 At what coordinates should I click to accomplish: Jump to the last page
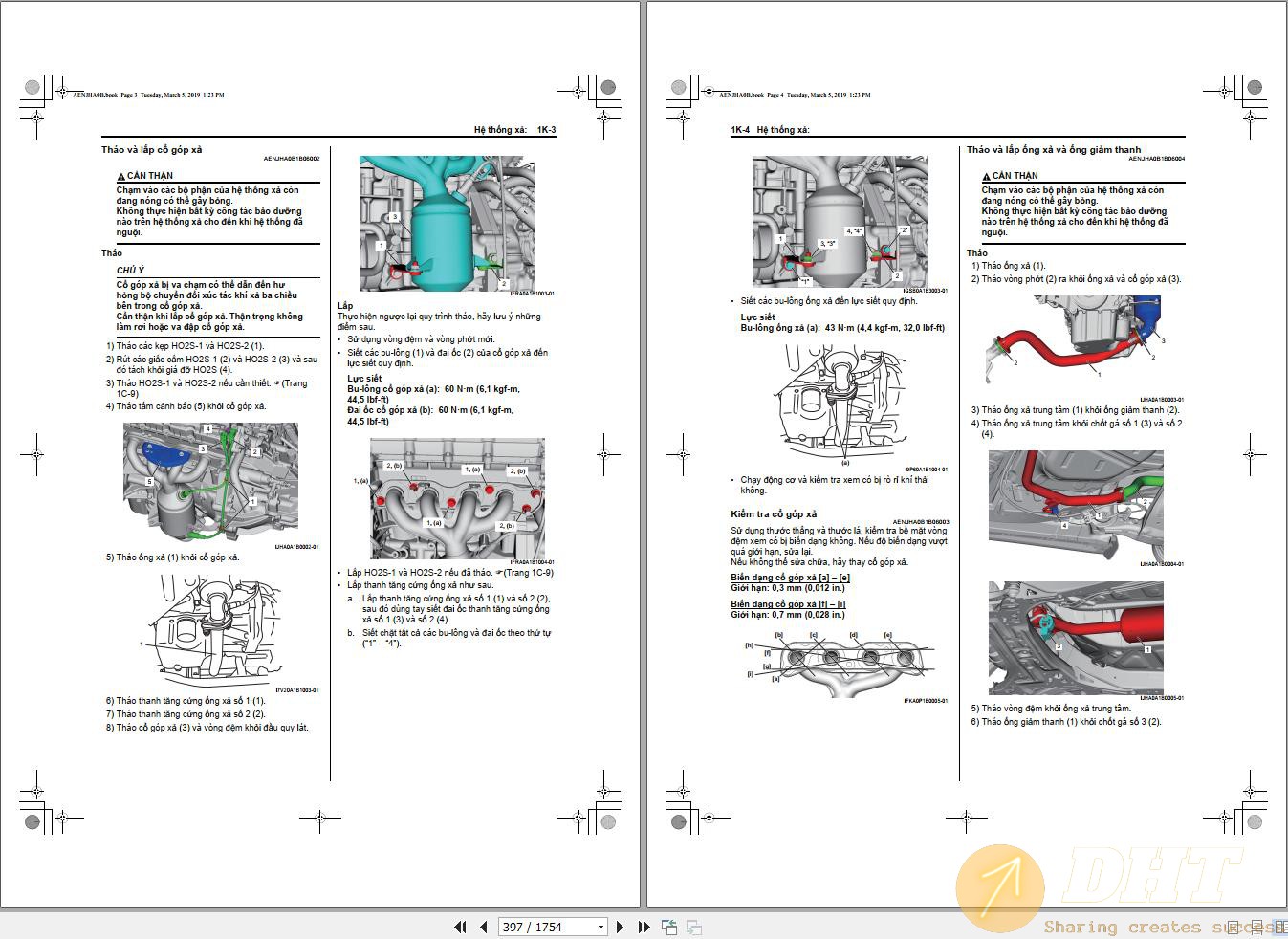(644, 927)
